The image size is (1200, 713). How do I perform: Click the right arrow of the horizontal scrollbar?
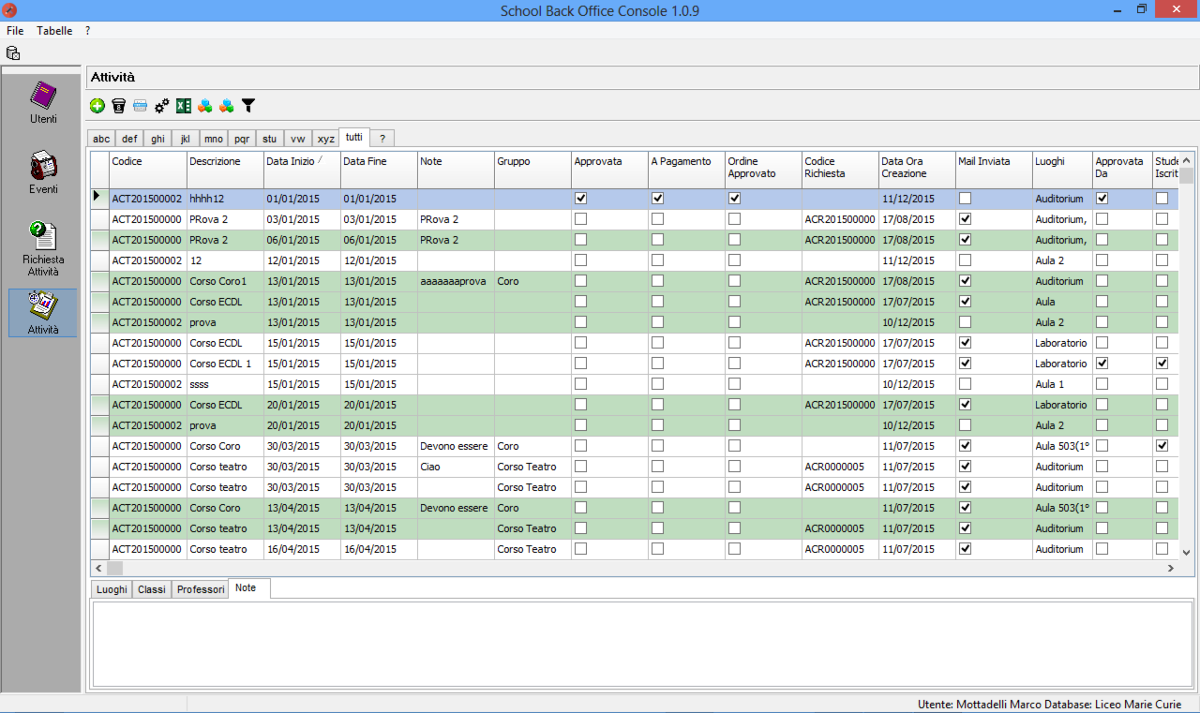1171,568
